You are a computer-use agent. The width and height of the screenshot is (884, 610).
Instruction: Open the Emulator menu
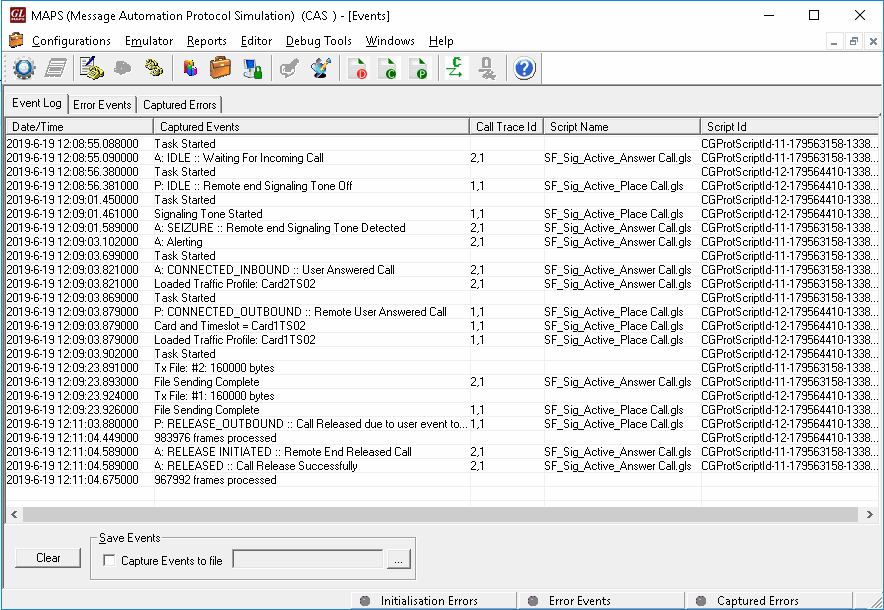(x=149, y=41)
